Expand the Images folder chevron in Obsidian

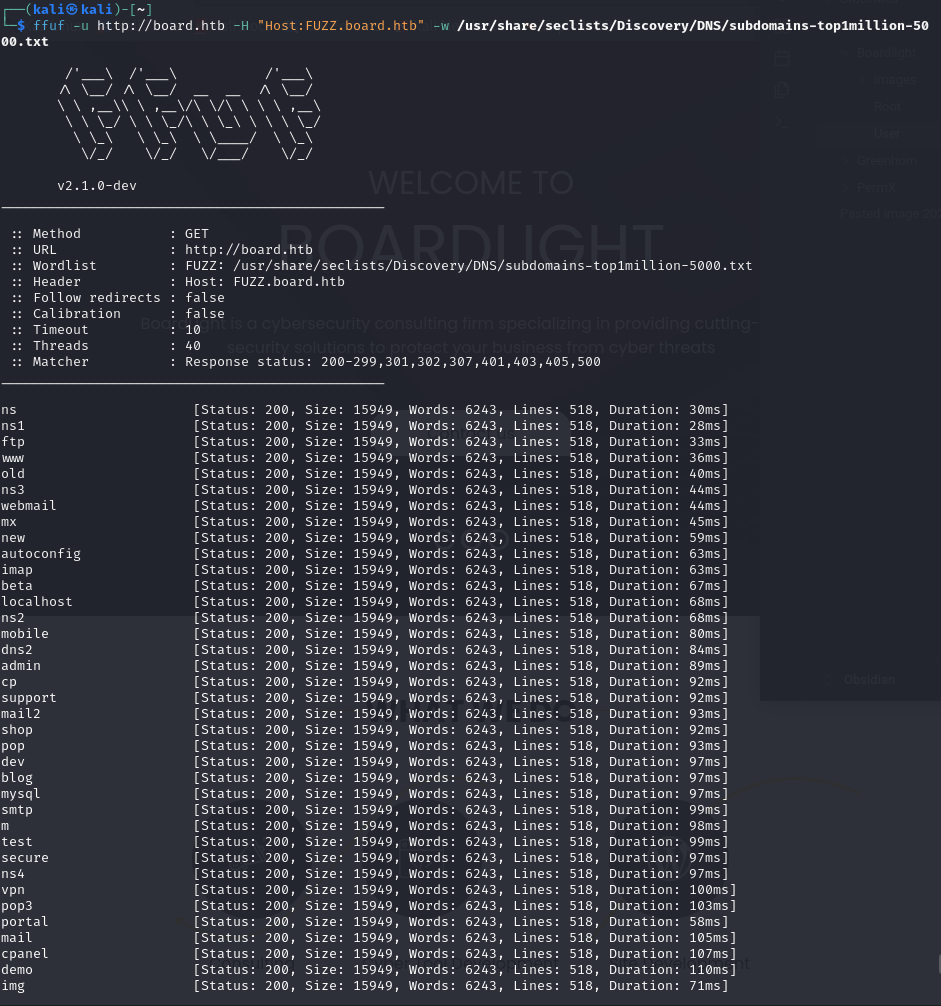click(862, 80)
